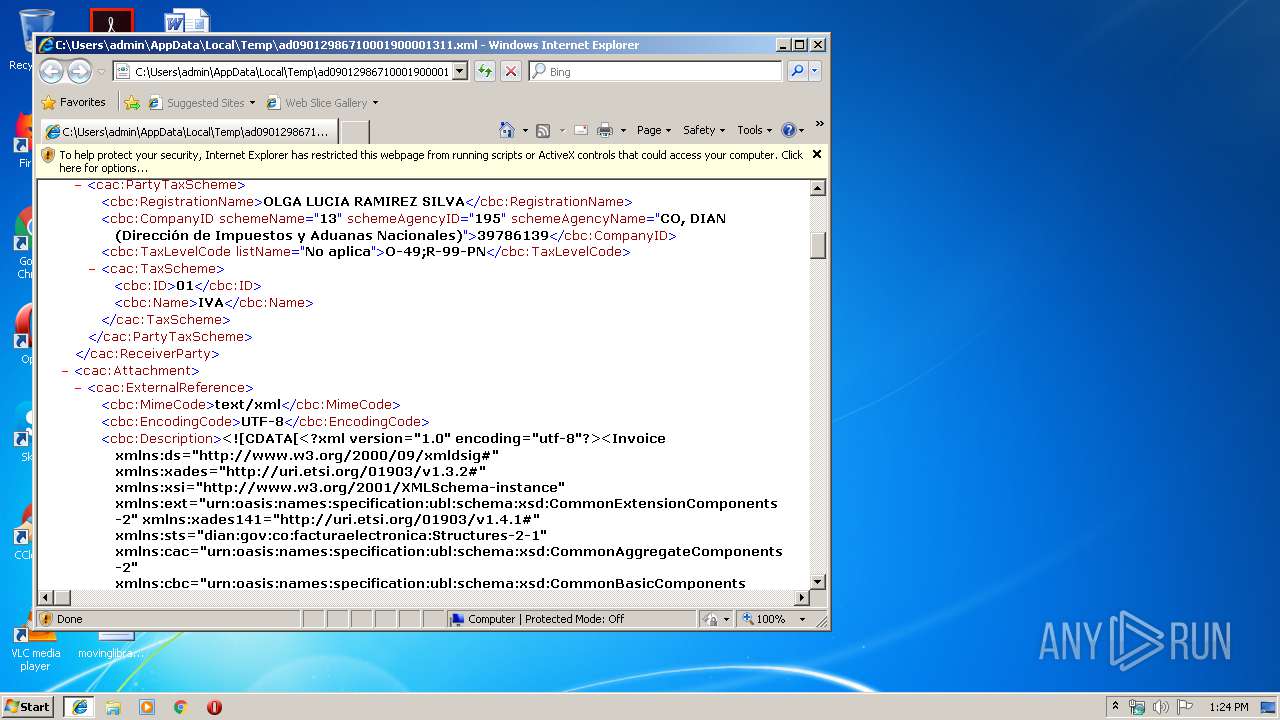
Task: Click the EncodingCode value UTF-8
Action: pos(263,422)
